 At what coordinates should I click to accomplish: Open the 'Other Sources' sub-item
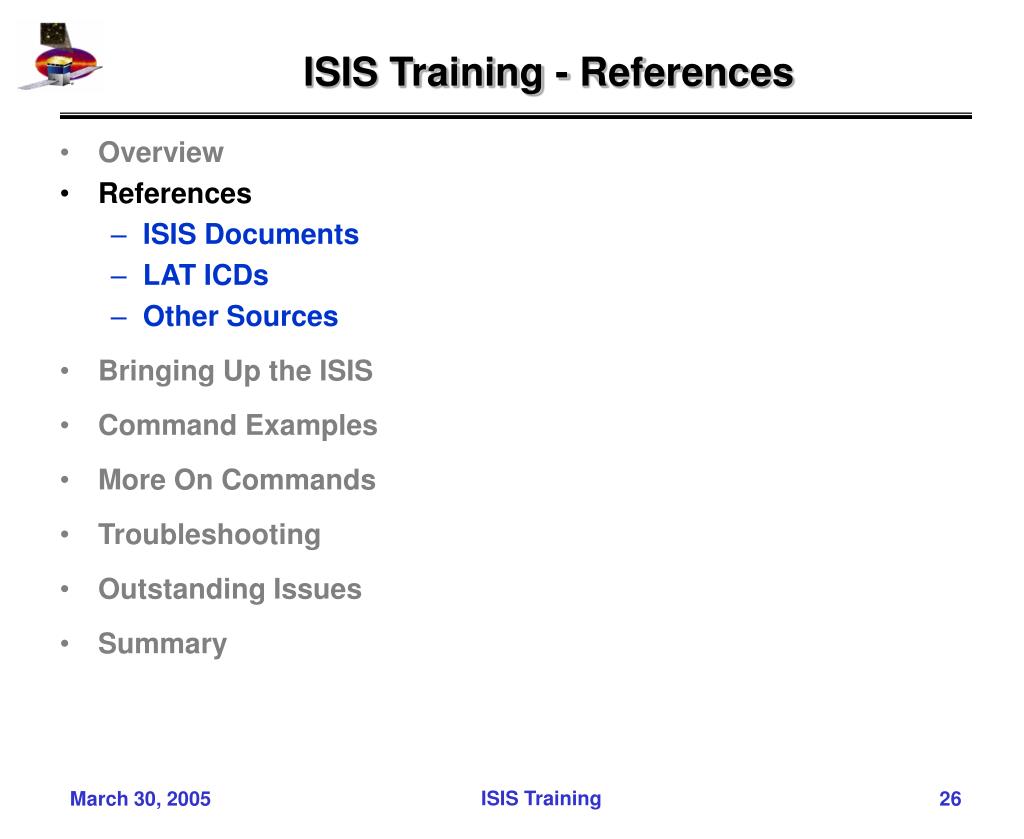(240, 316)
